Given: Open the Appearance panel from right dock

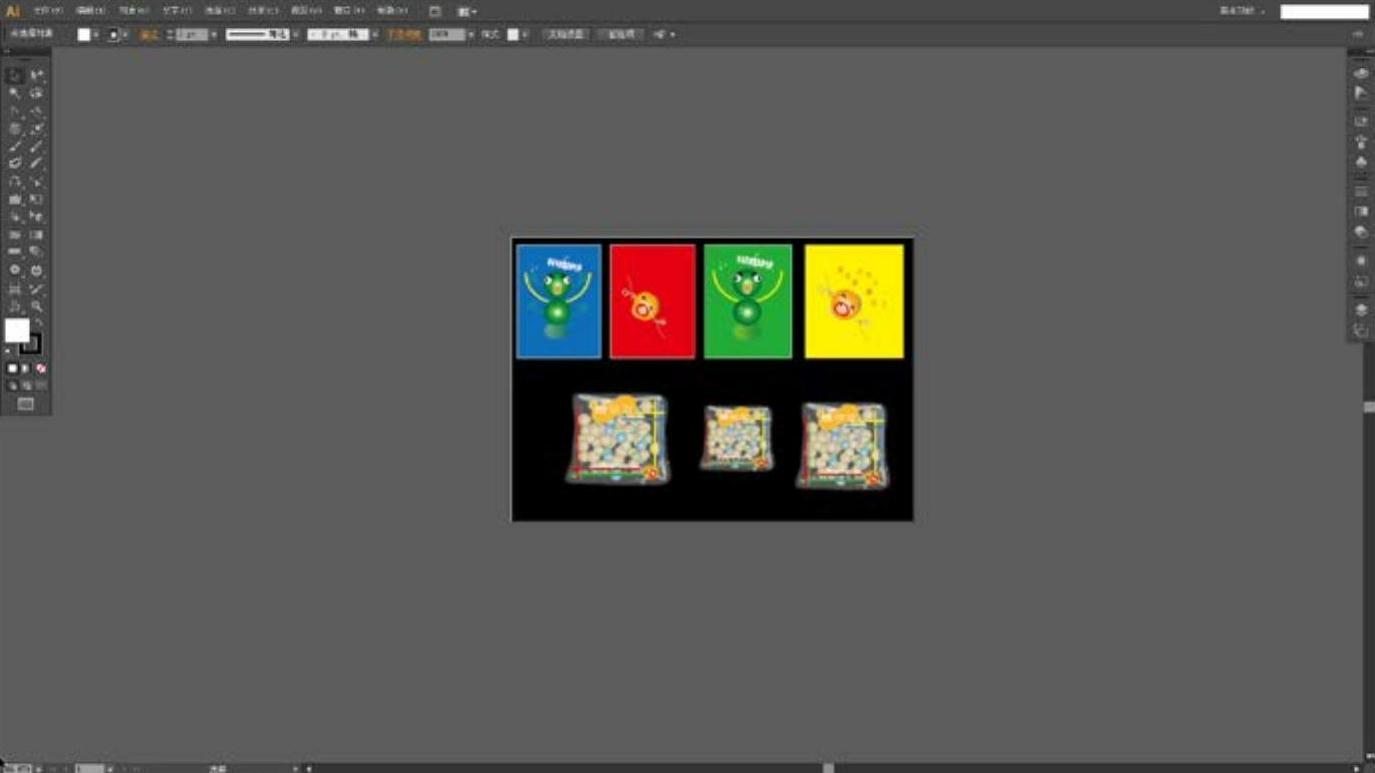Looking at the screenshot, I should coord(1361,260).
